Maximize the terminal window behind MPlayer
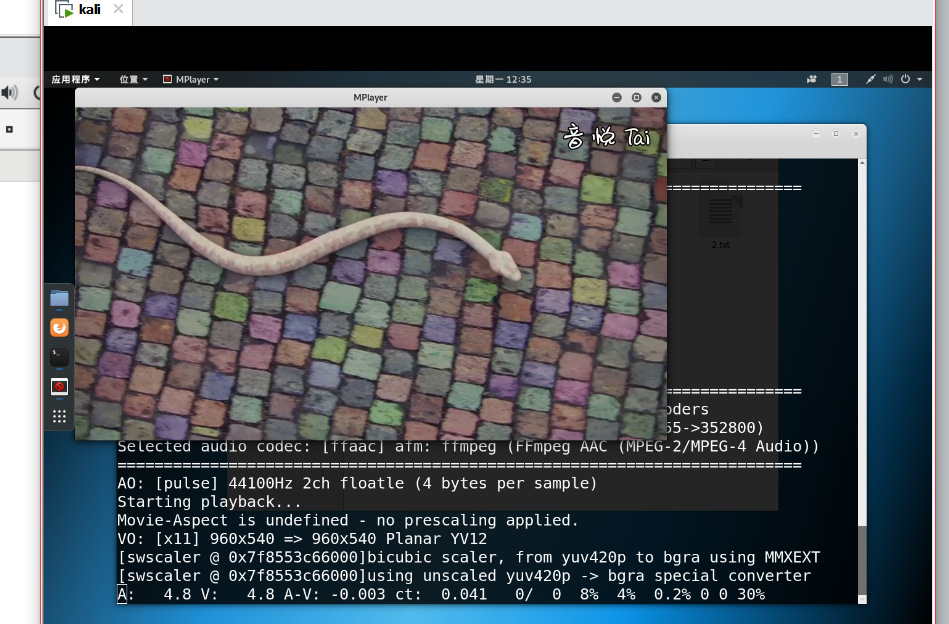 [x=836, y=134]
